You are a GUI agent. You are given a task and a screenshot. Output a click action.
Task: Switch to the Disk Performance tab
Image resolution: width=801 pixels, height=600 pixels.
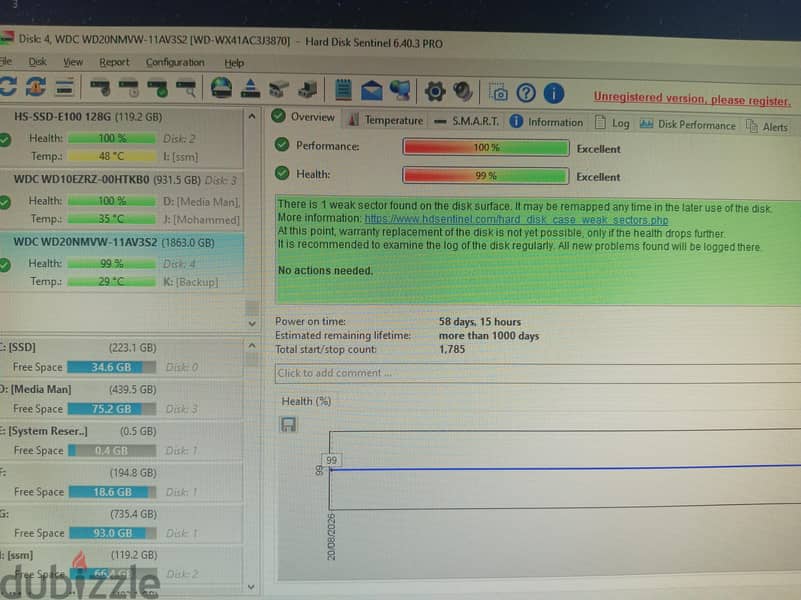tap(688, 125)
